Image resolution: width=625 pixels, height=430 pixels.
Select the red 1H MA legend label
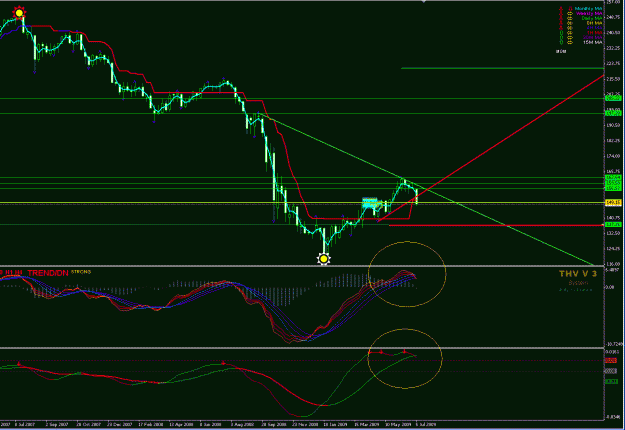[x=595, y=33]
